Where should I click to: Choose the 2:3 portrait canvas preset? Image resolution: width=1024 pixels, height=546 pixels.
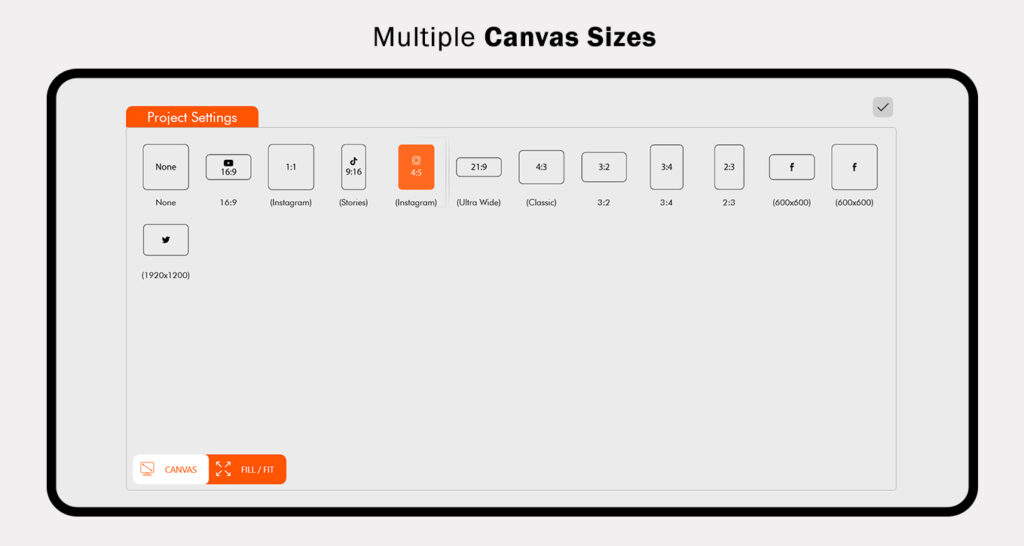(x=729, y=167)
